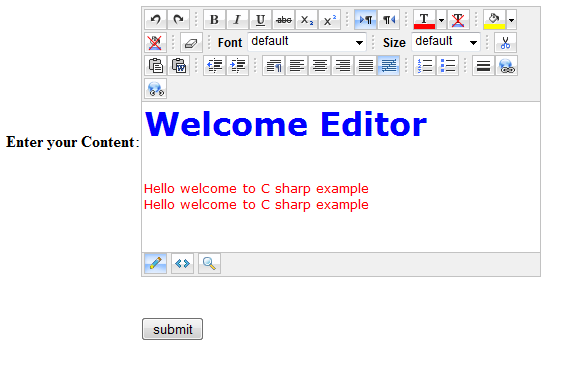Align text to the left

(297, 66)
